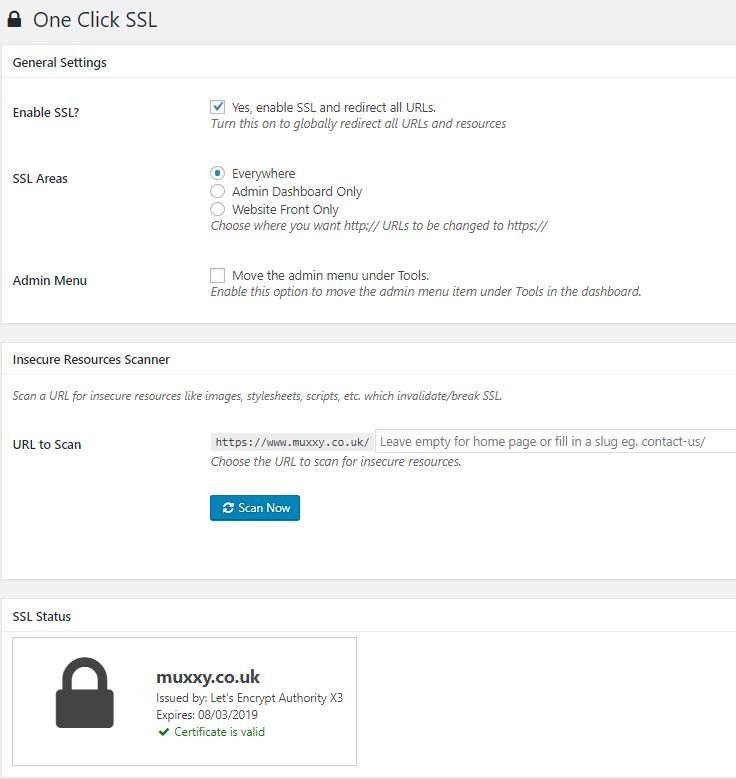The image size is (736, 779).
Task: Click the Yes, enable SSL label text
Action: click(x=334, y=107)
